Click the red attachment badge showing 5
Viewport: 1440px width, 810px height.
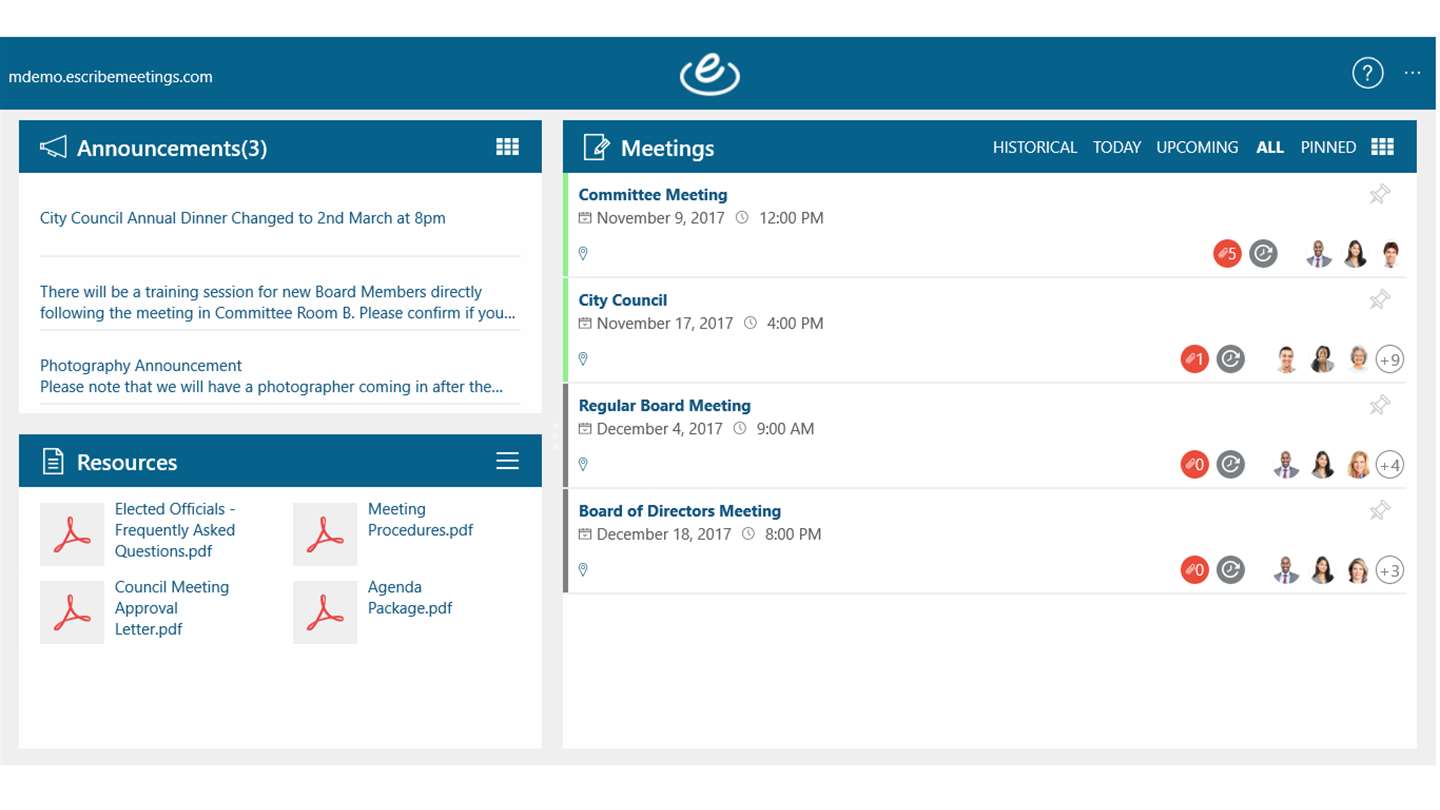click(x=1227, y=254)
